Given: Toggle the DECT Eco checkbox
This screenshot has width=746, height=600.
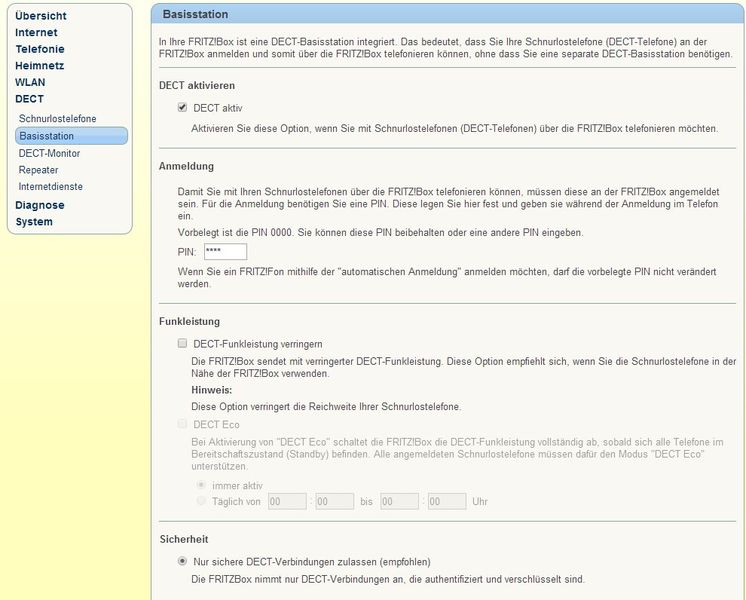Looking at the screenshot, I should [182, 423].
